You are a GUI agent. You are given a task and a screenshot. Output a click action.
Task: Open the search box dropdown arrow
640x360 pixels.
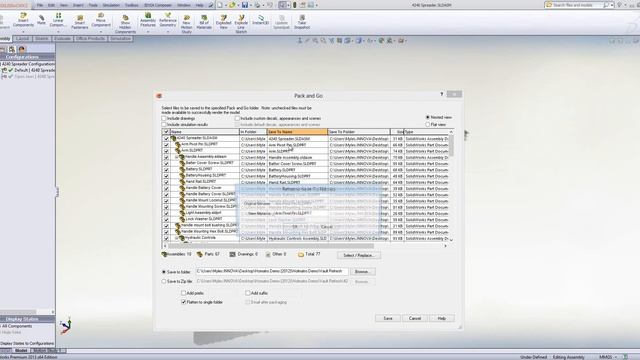[x=612, y=5]
